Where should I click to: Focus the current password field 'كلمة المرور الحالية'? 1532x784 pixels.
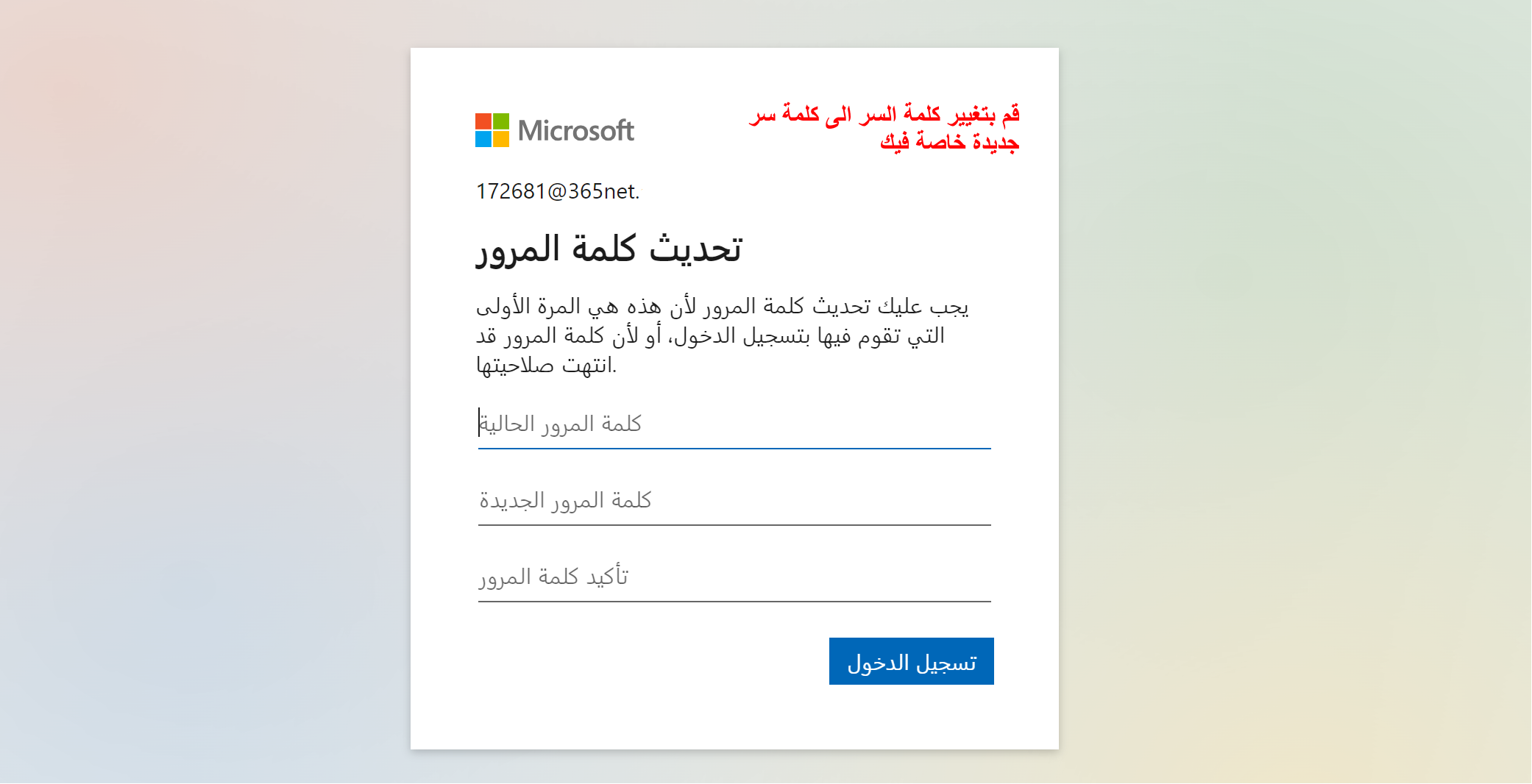[734, 424]
